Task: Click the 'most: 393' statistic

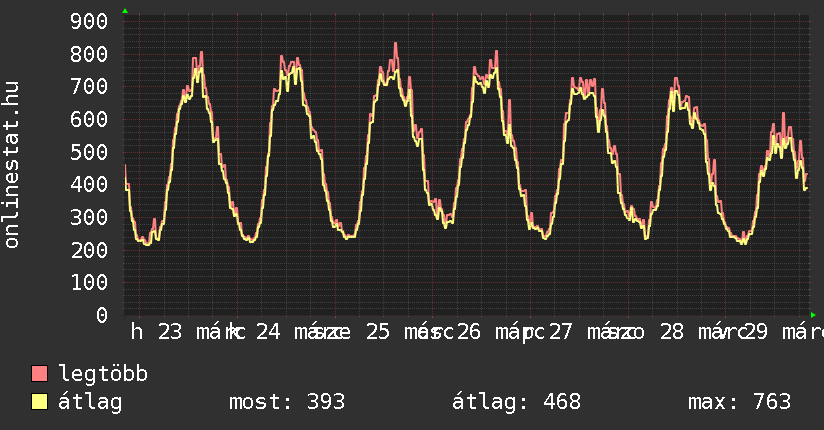Action: coord(287,402)
